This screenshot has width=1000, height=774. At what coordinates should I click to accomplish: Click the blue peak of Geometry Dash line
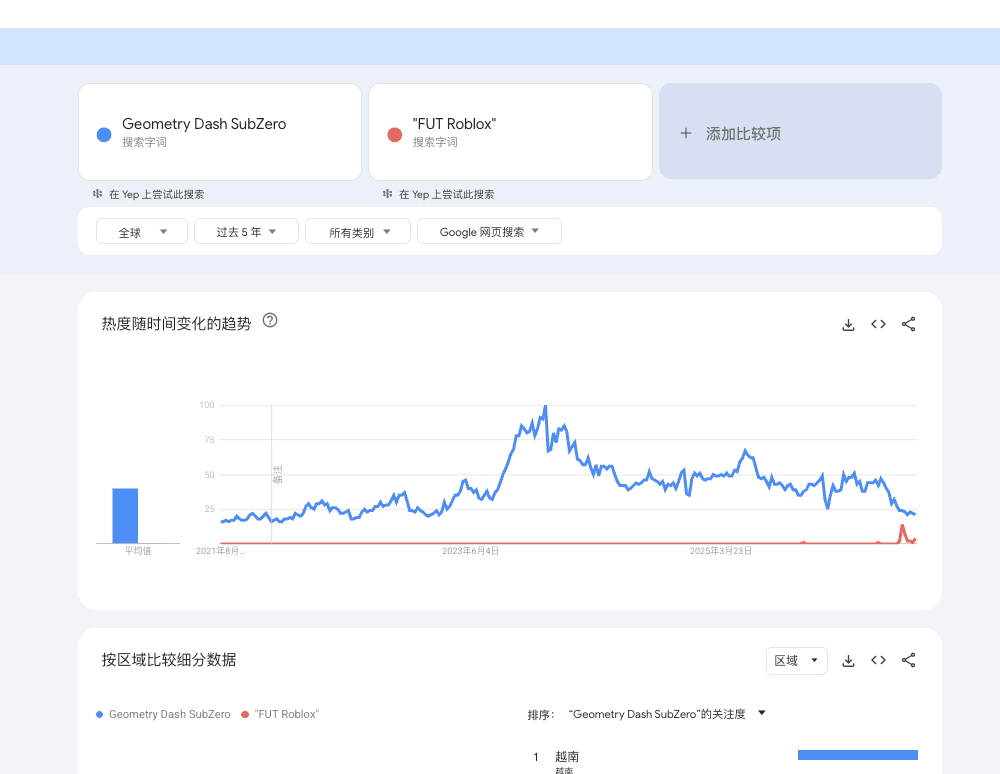545,407
